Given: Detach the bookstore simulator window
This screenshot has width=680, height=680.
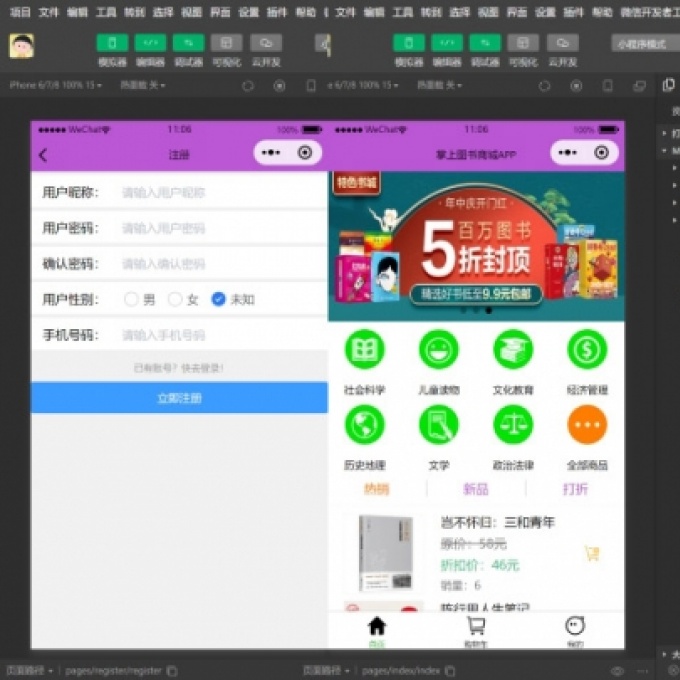Looking at the screenshot, I should [x=639, y=86].
